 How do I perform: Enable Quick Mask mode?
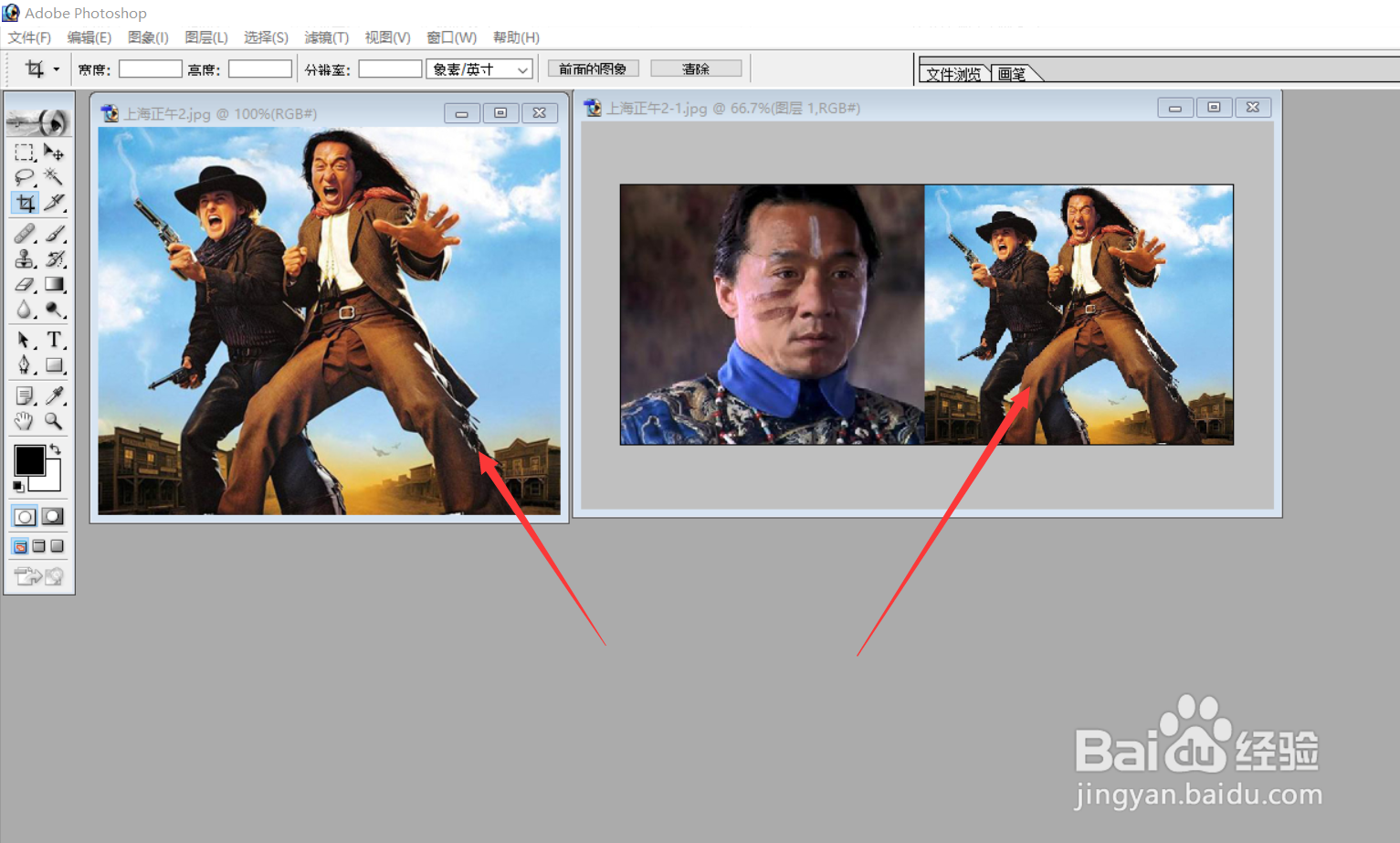(53, 517)
